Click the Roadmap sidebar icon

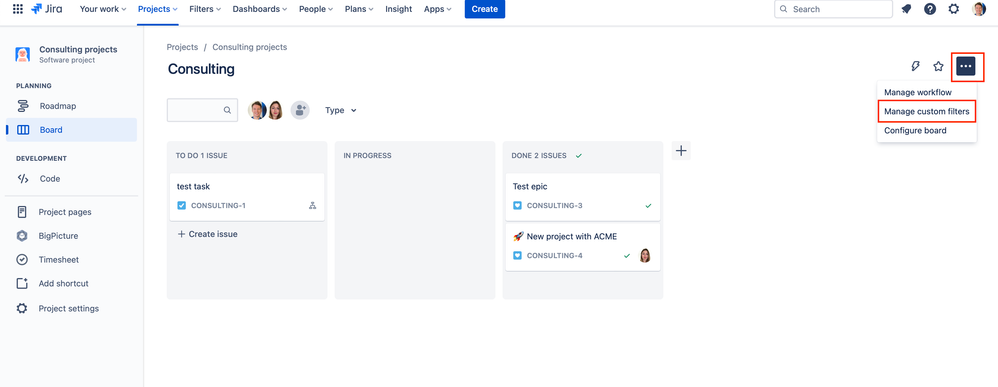(23, 106)
